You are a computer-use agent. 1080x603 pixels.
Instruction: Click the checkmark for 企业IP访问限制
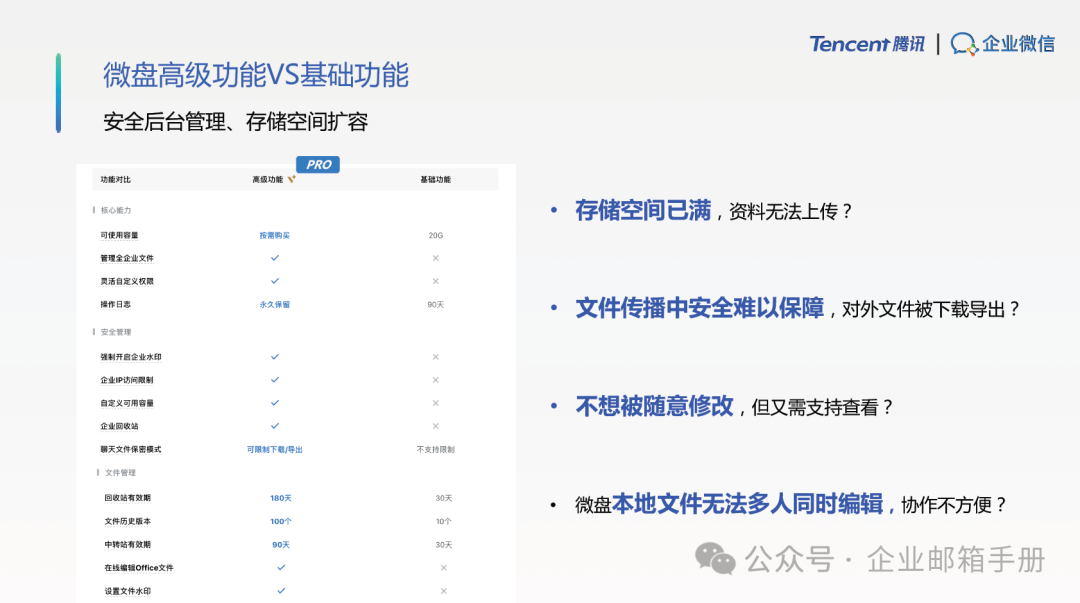[275, 380]
